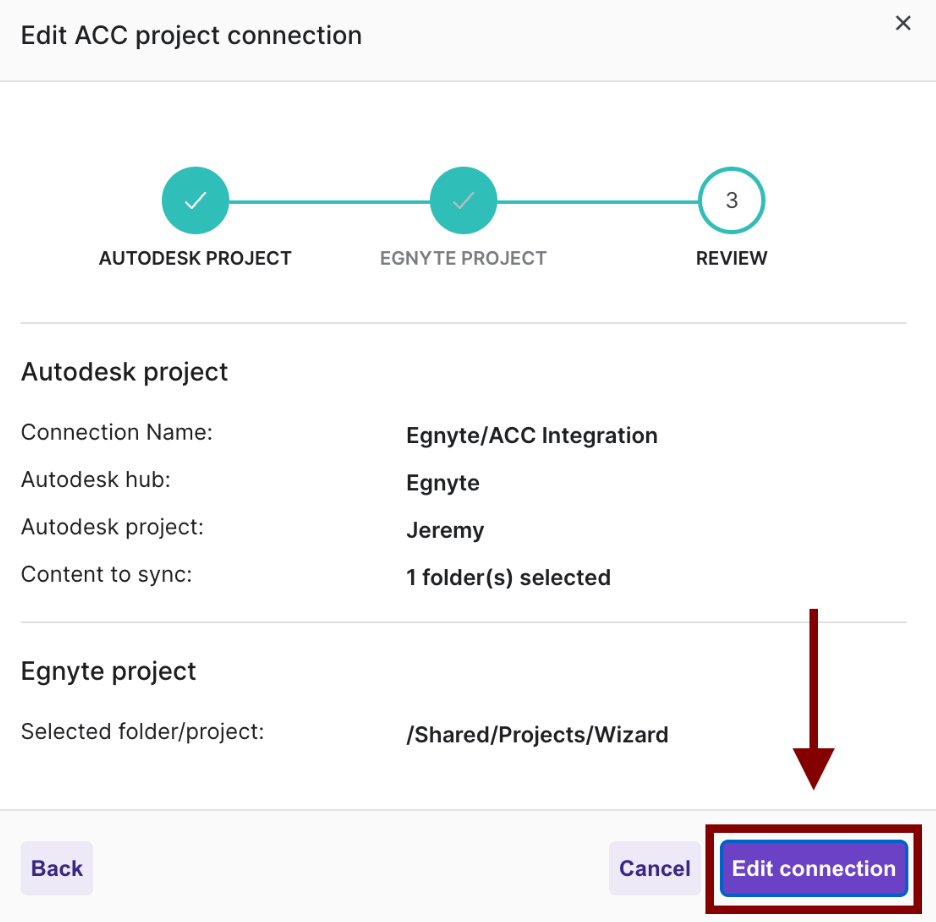Click the red arrow annotation pointing down
The image size is (936, 922).
(813, 700)
